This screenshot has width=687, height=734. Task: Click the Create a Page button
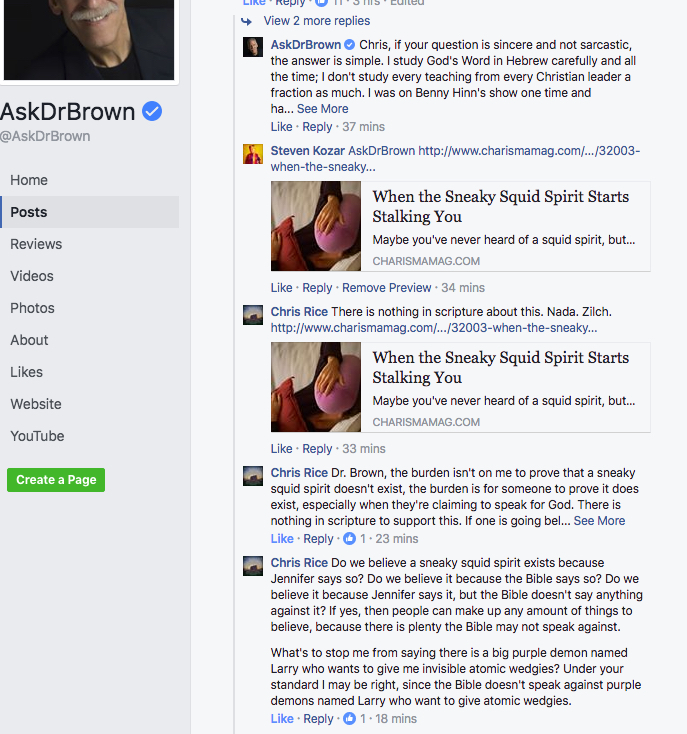click(56, 480)
